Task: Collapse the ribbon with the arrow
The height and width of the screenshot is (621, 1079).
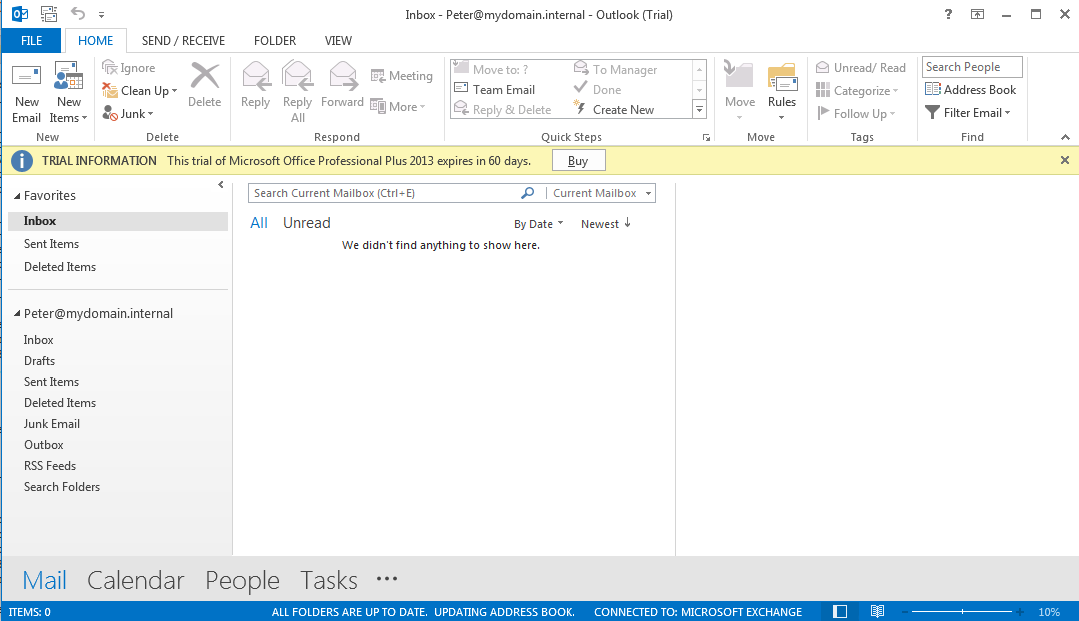Action: coord(1065,138)
